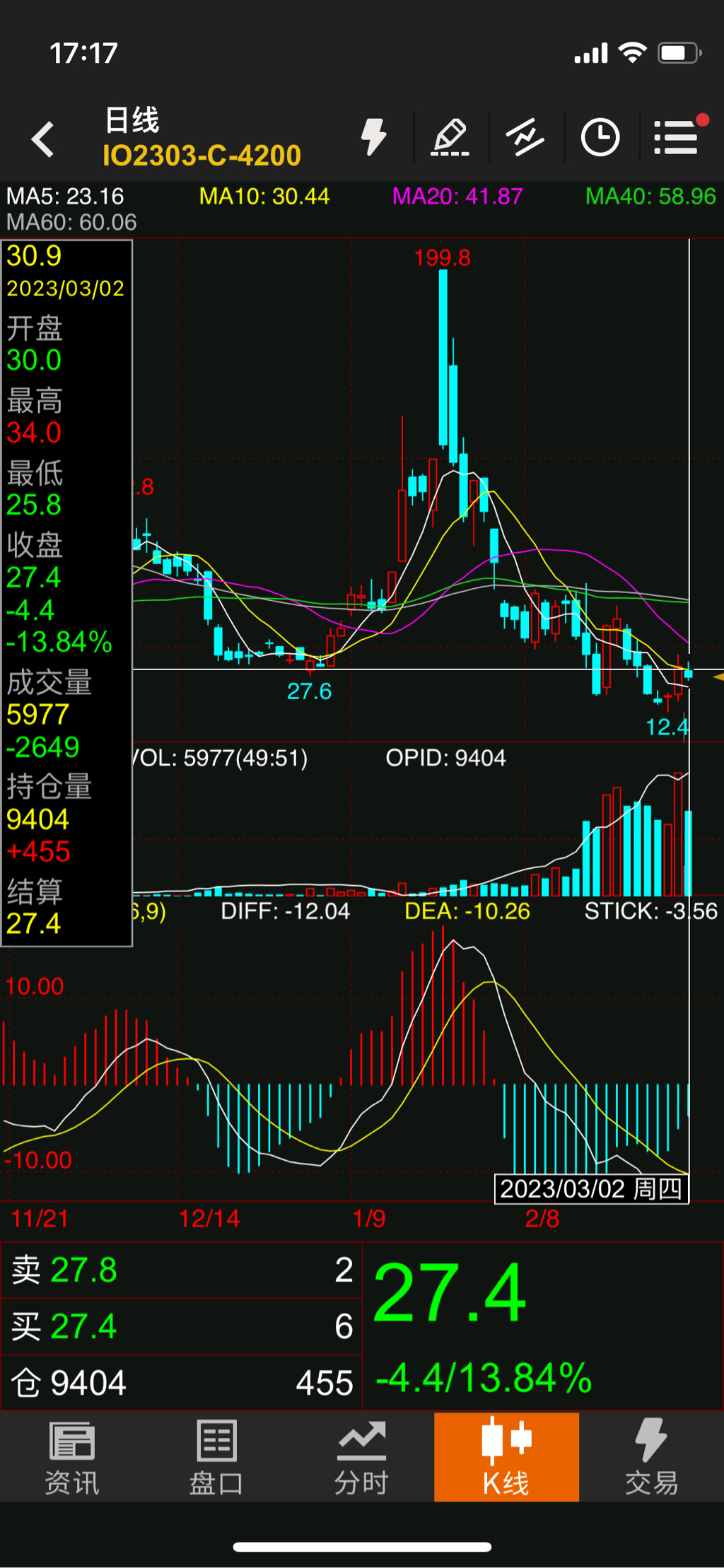Tap the tall cyan candle below 199.8
Viewport: 724px width, 1568px height.
point(443,358)
